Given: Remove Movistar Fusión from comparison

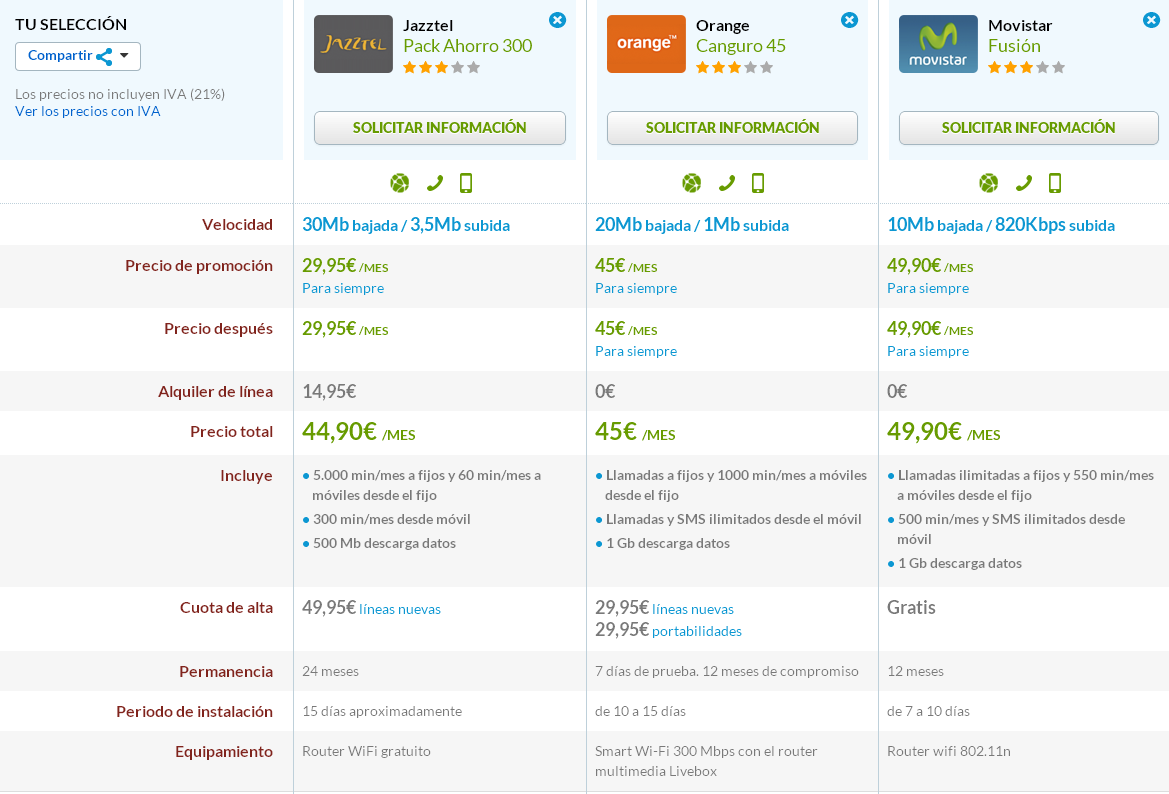Looking at the screenshot, I should (x=1151, y=20).
